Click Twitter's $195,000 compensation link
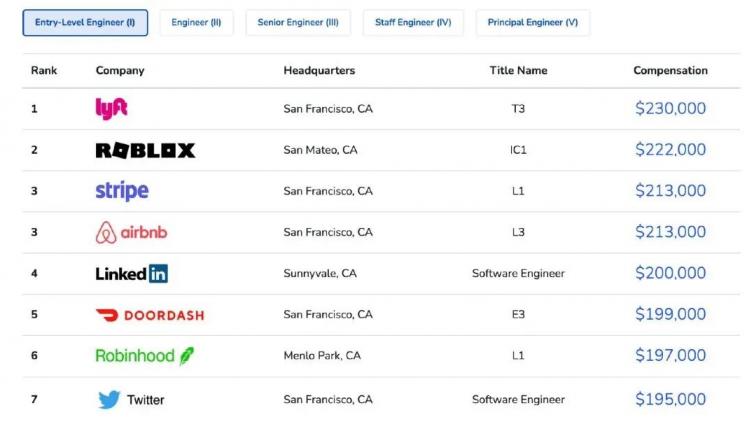The height and width of the screenshot is (424, 754). tap(670, 399)
